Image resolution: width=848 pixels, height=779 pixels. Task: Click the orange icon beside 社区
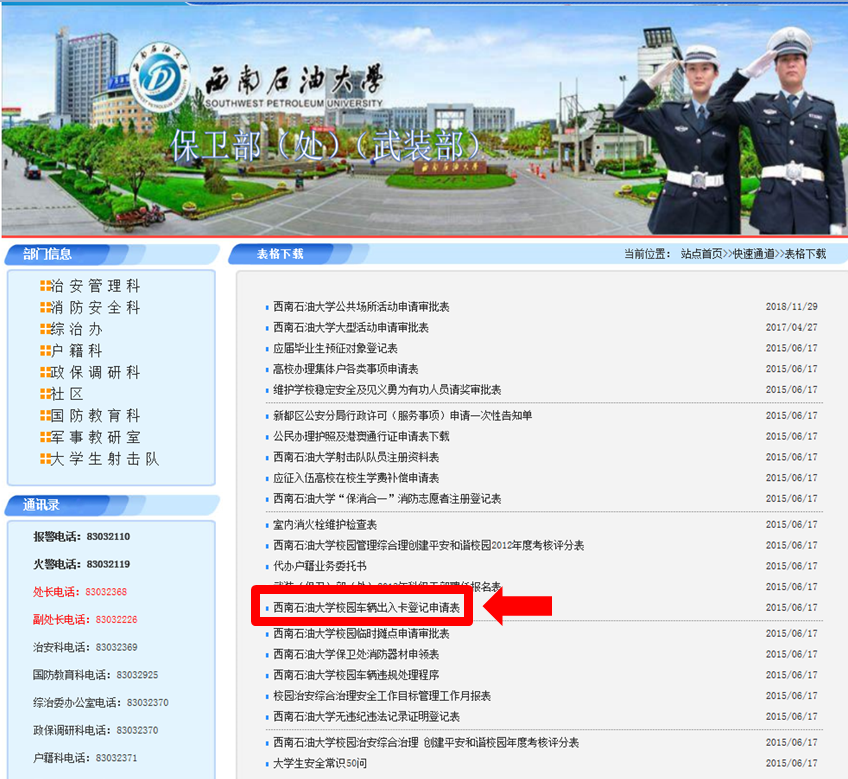click(x=46, y=394)
